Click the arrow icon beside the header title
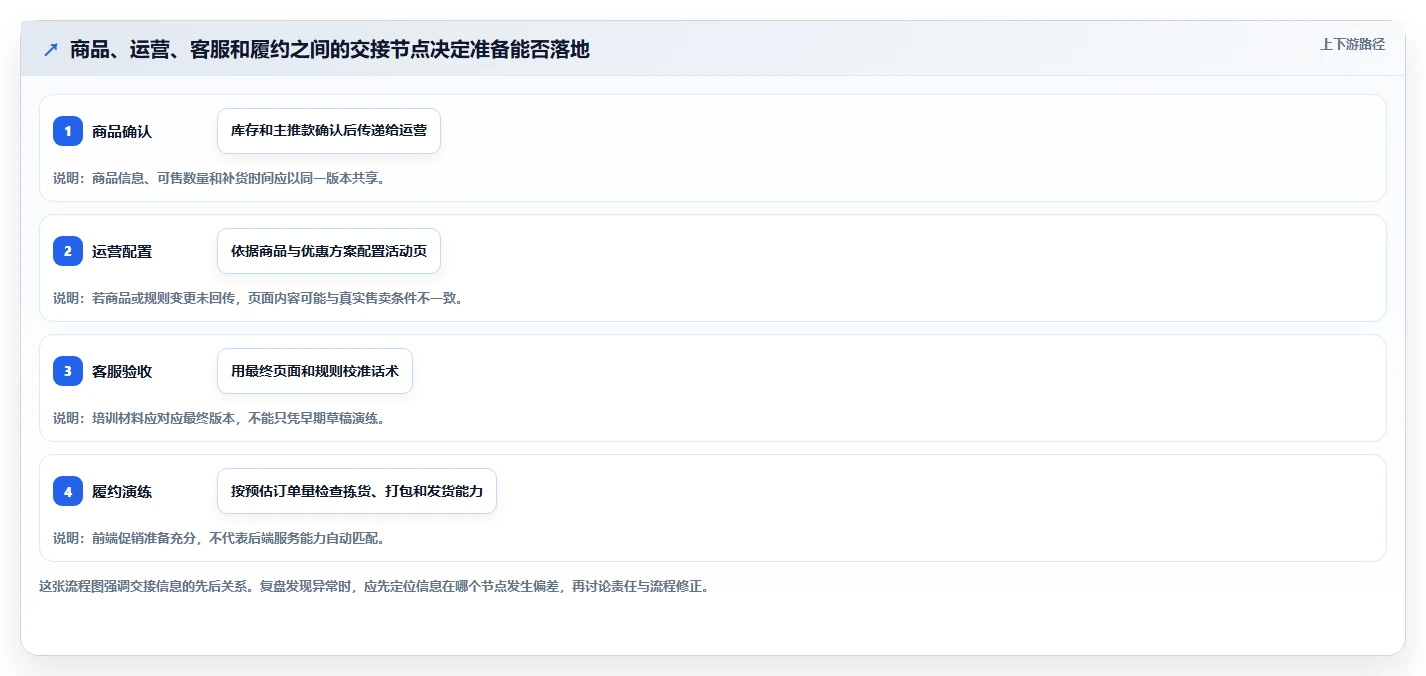The height and width of the screenshot is (676, 1426). click(51, 49)
